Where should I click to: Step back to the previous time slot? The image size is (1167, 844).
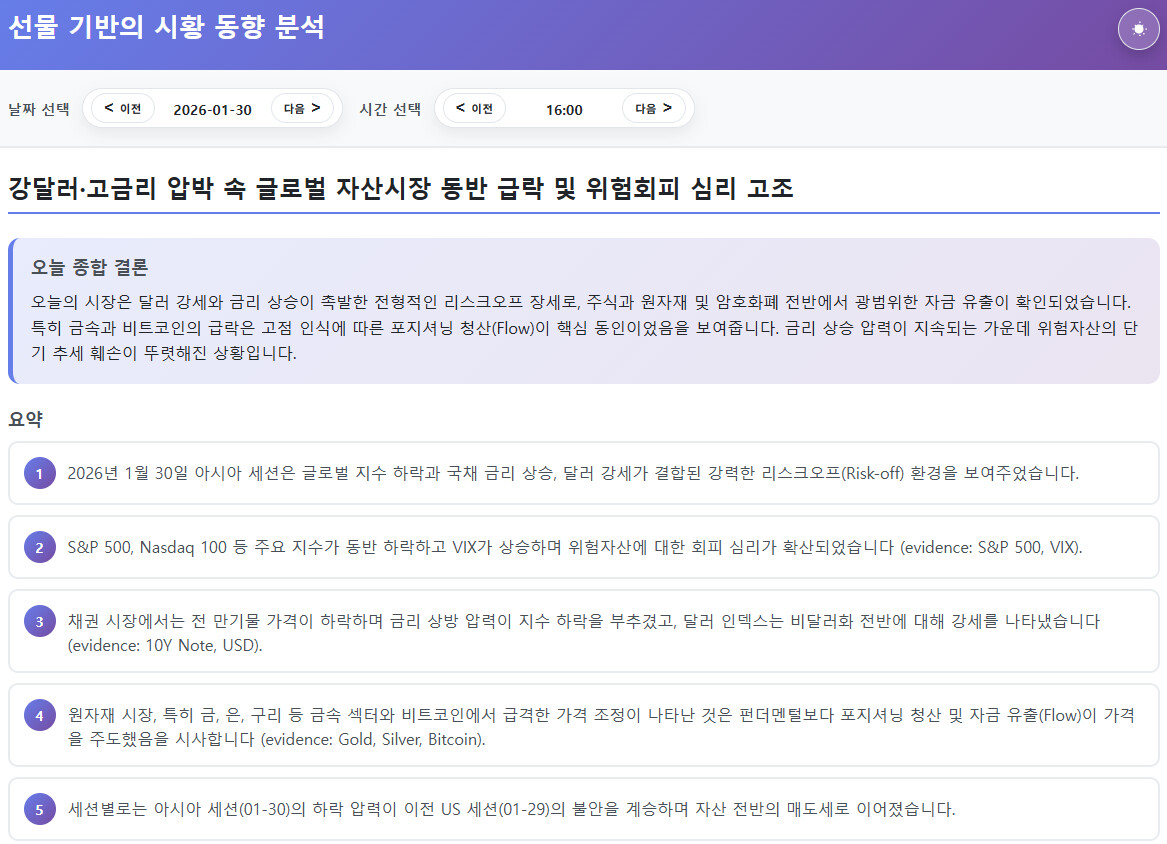[474, 108]
